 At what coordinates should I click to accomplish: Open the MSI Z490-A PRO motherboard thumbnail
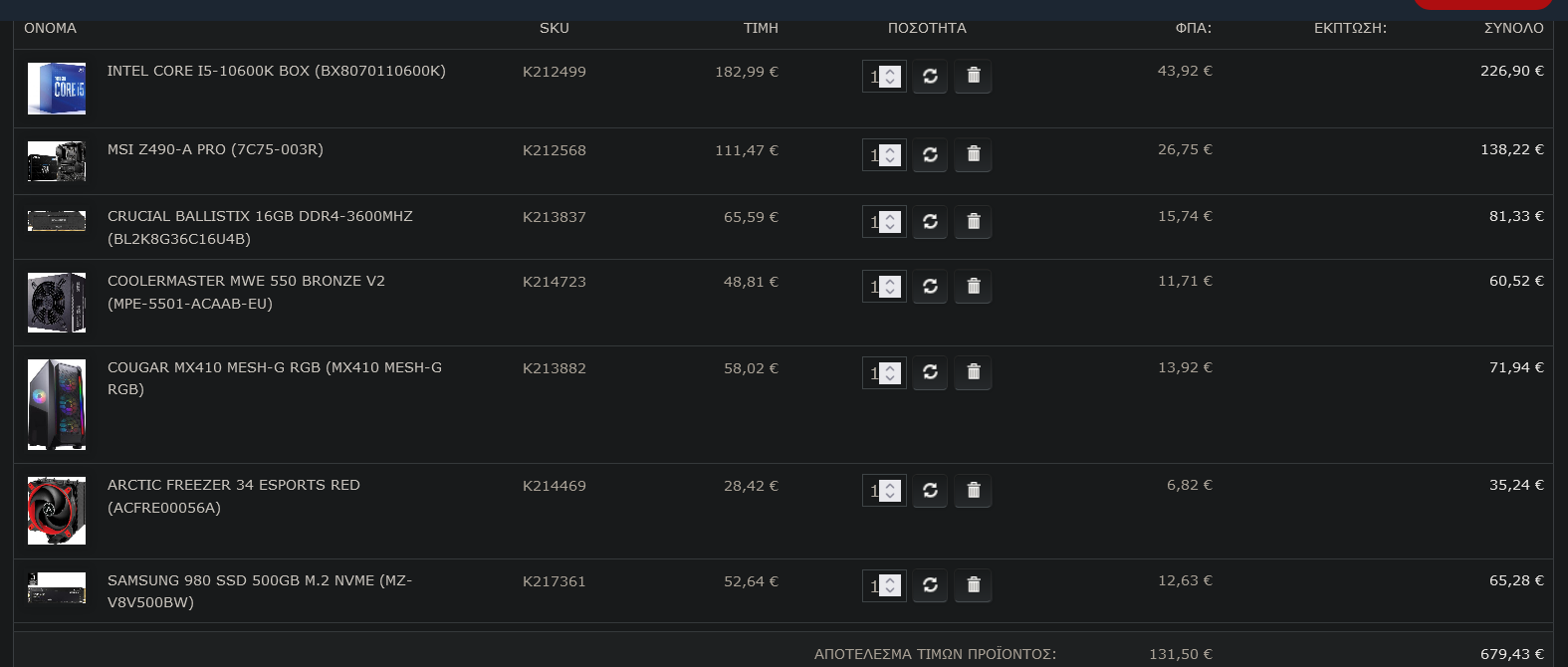tap(57, 161)
